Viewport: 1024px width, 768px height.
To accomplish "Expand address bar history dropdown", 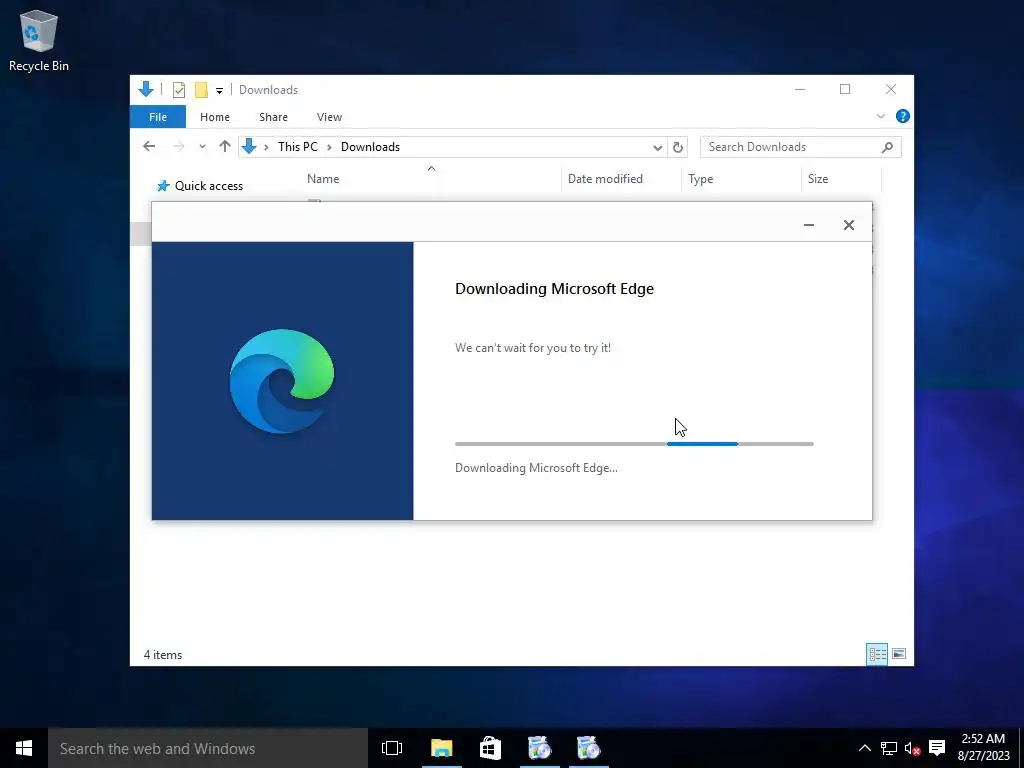I will (658, 148).
